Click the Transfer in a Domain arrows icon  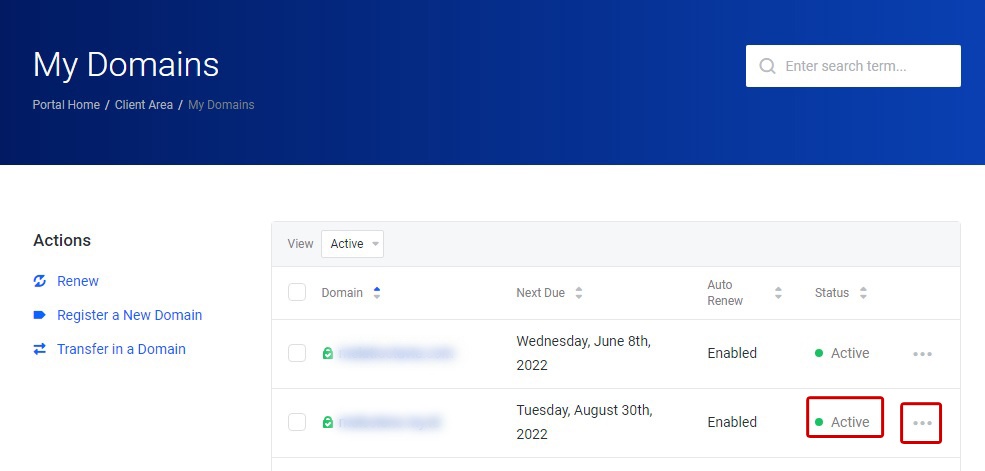coord(40,349)
